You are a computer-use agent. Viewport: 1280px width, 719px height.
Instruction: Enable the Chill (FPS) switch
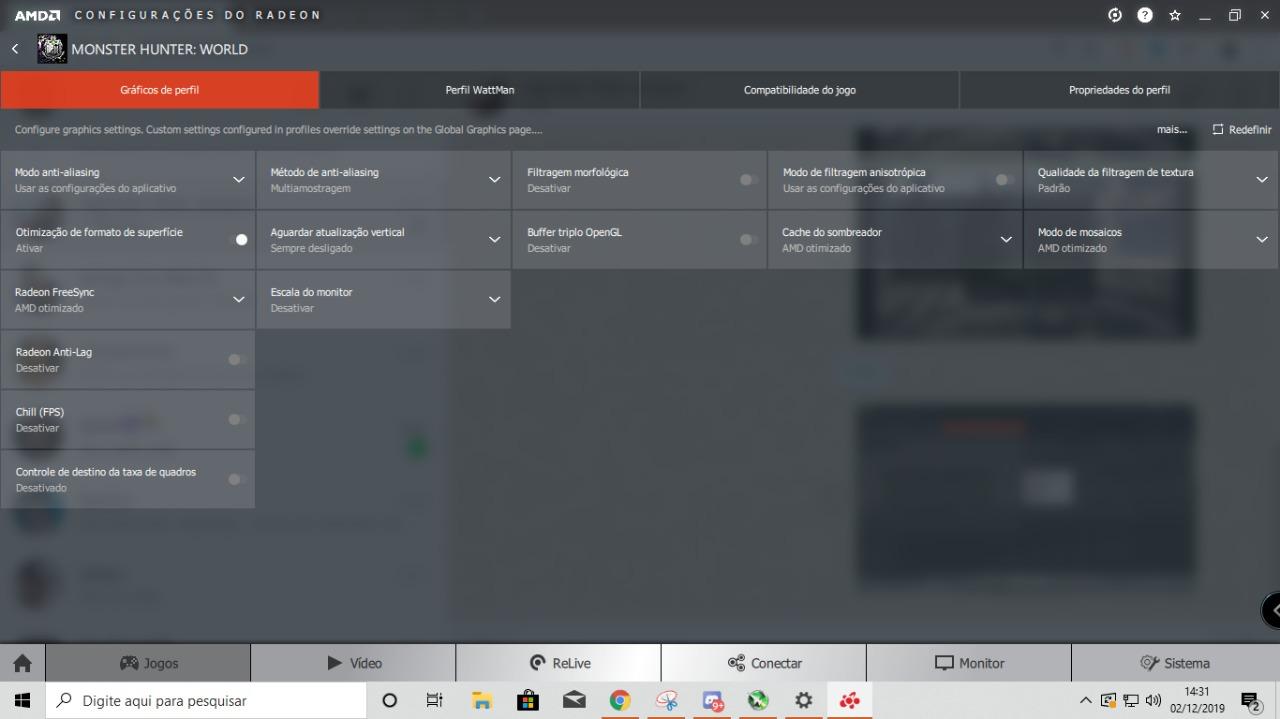[237, 420]
